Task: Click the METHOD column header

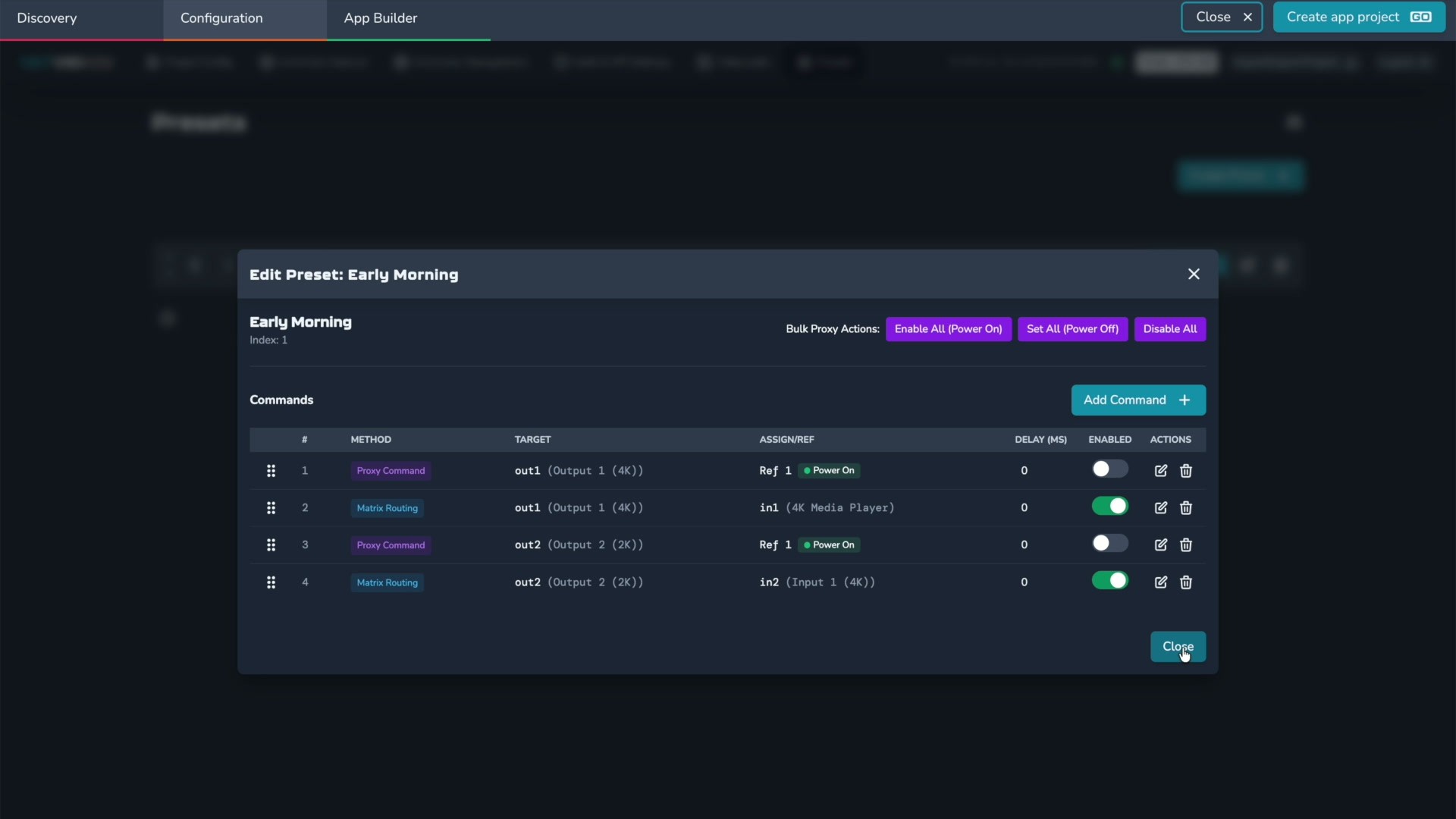Action: [x=371, y=440]
